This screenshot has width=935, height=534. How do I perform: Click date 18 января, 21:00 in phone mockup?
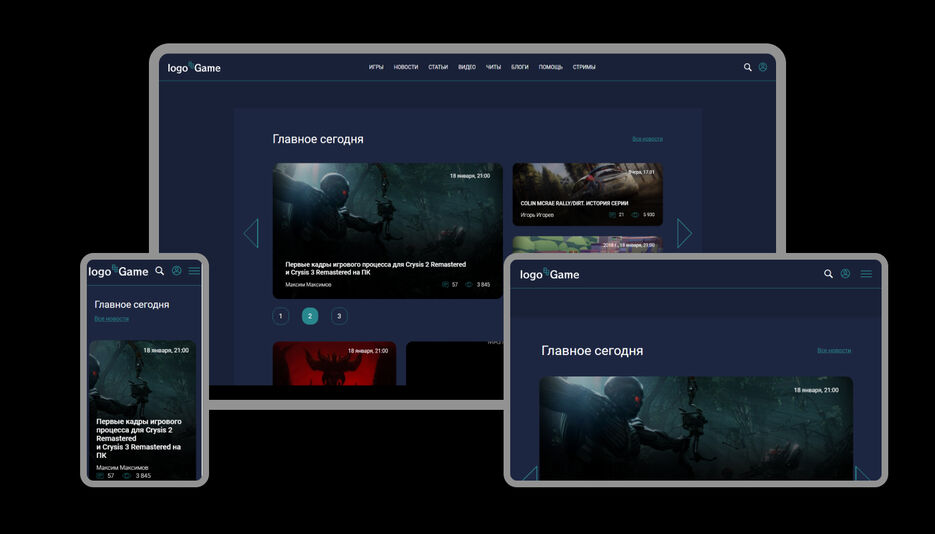click(166, 350)
